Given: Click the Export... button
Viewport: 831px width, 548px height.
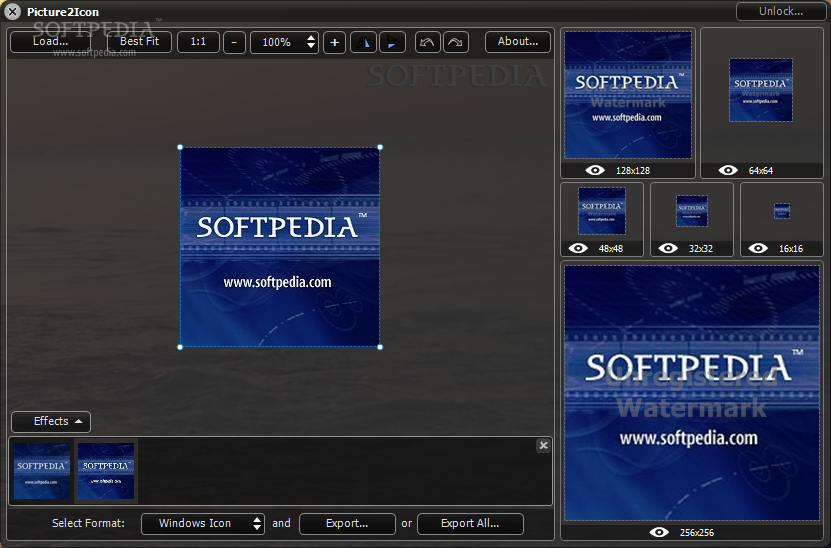Looking at the screenshot, I should (x=347, y=524).
